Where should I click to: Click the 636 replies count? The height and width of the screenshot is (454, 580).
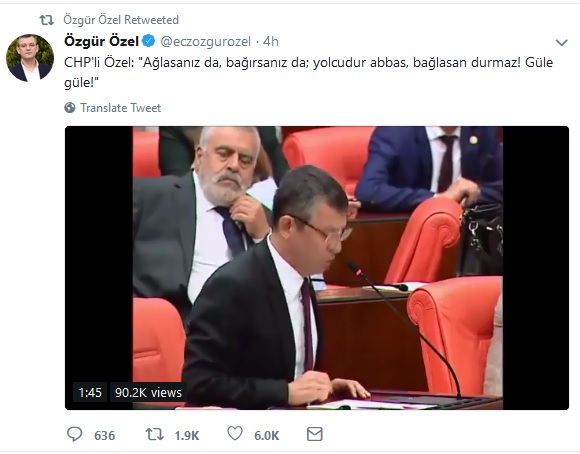pos(105,435)
